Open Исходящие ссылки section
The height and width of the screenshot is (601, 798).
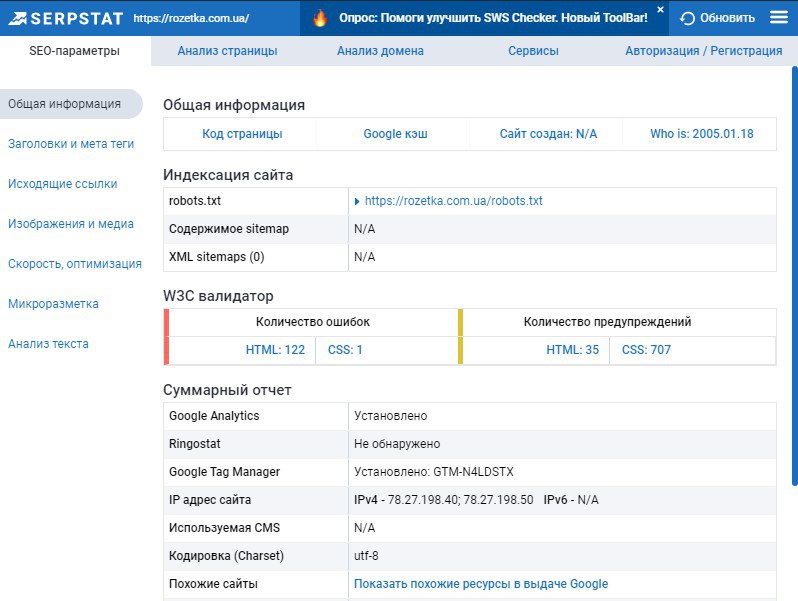[63, 184]
